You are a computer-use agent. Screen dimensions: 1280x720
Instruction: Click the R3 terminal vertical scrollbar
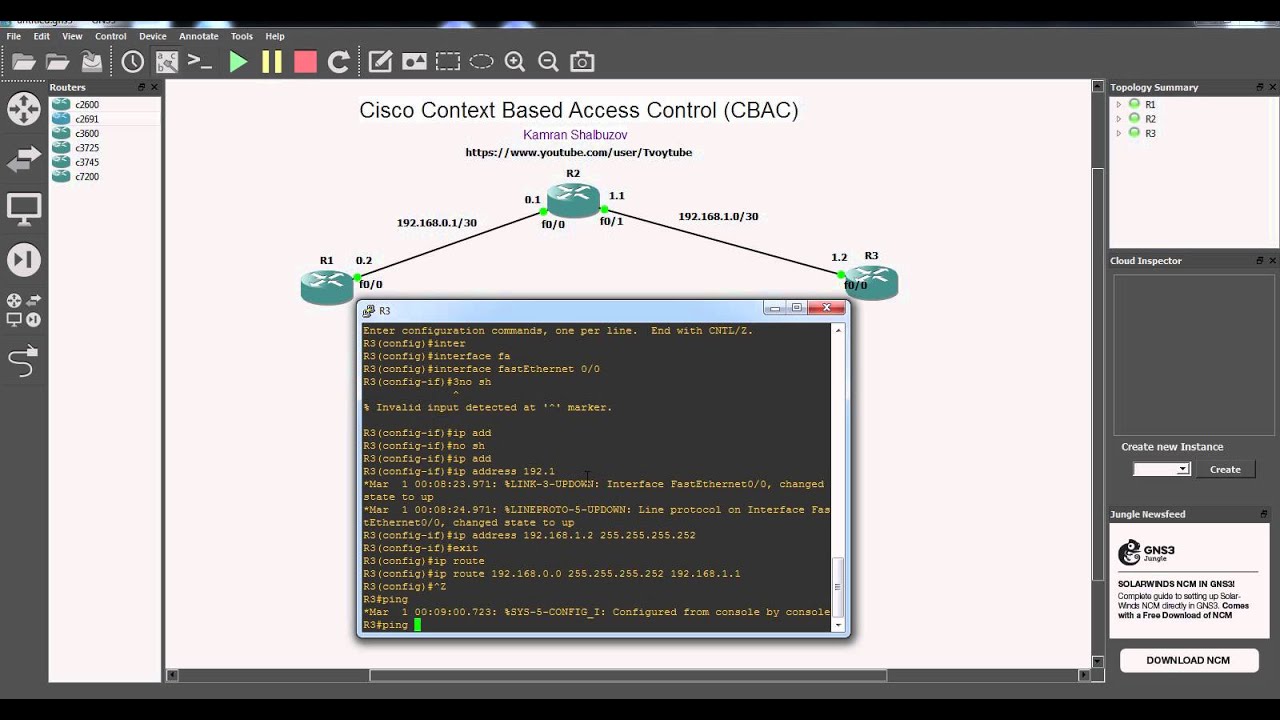tap(839, 476)
